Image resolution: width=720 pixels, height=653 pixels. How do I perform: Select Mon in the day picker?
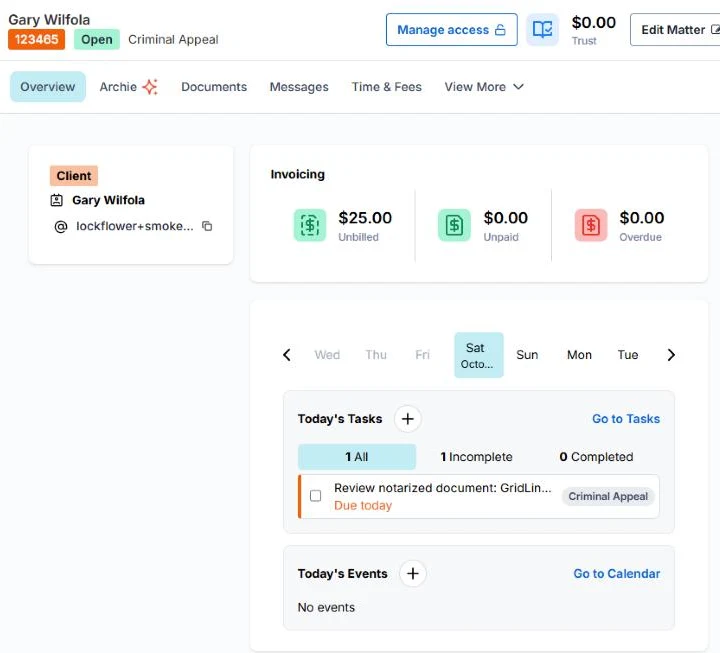[579, 355]
